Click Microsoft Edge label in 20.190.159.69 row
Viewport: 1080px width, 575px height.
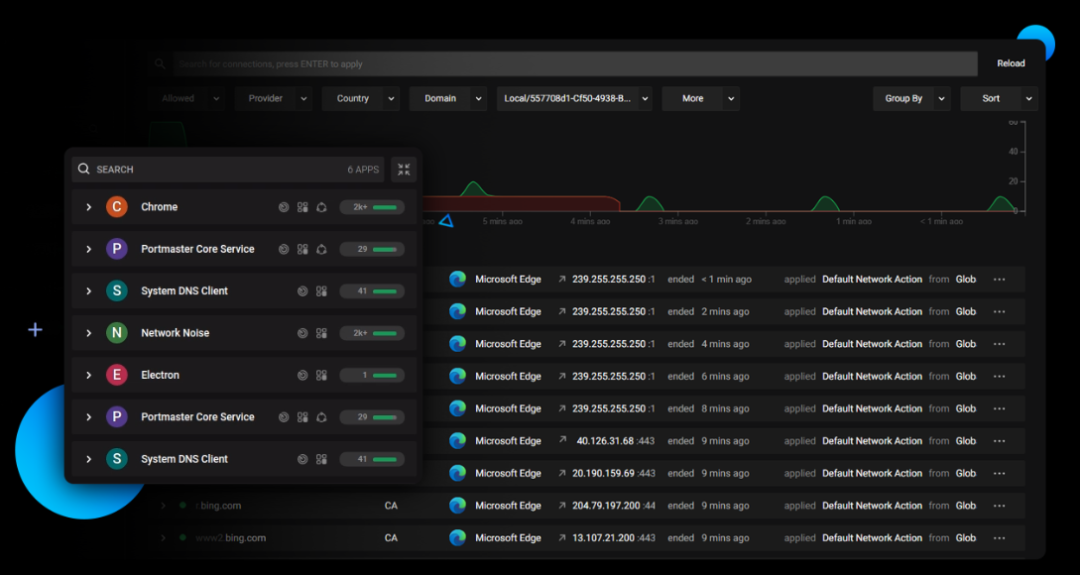click(x=508, y=473)
